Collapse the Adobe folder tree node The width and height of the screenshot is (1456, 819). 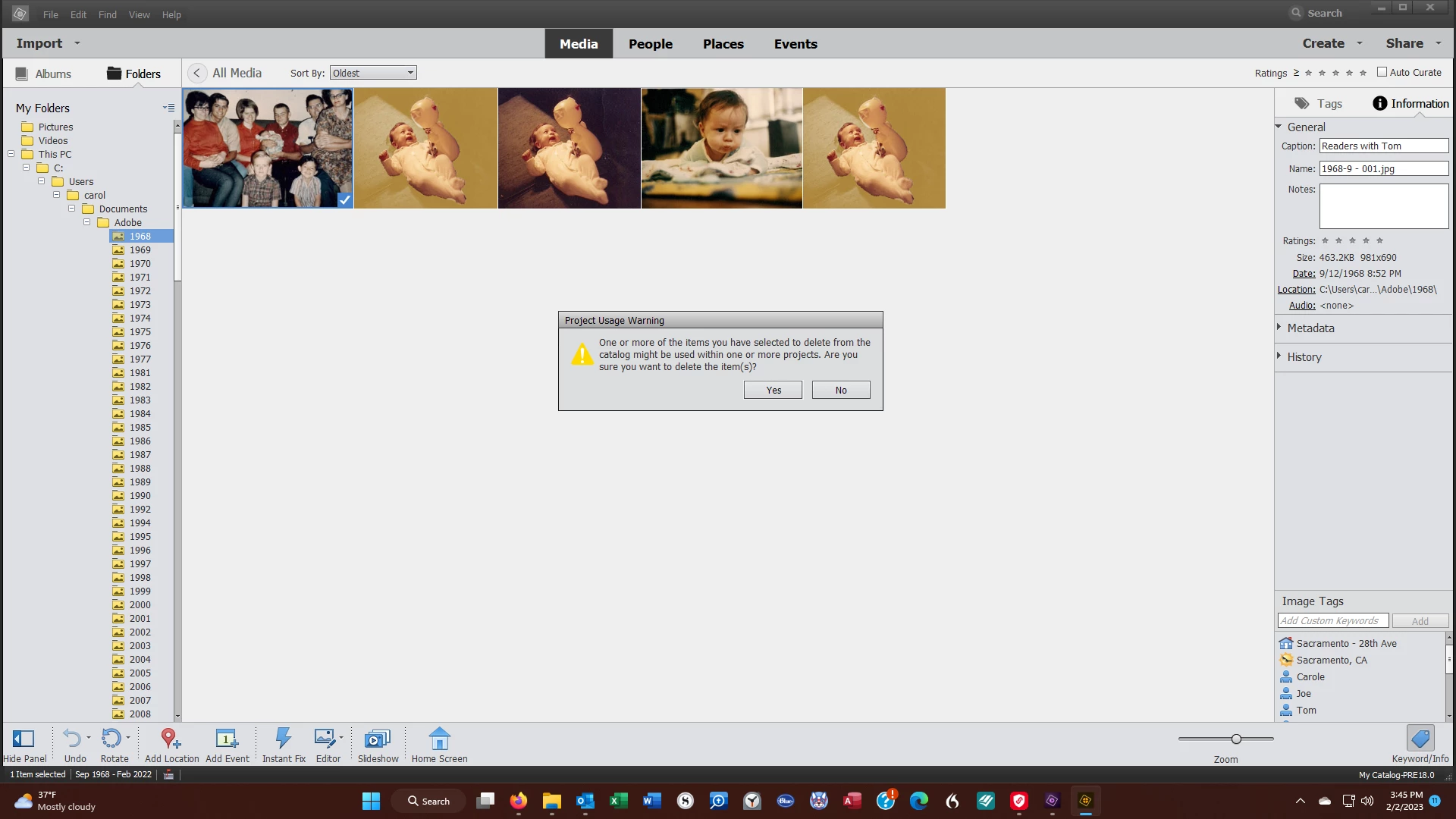[x=86, y=222]
